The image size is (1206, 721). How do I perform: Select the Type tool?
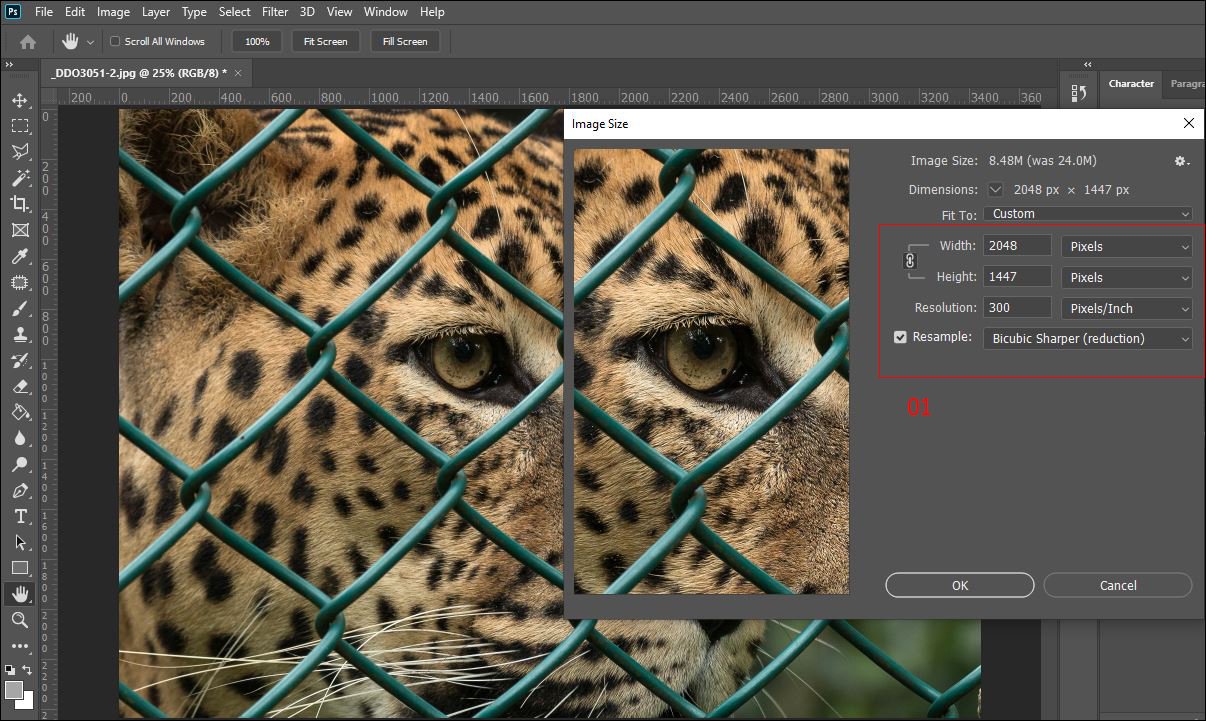tap(20, 517)
